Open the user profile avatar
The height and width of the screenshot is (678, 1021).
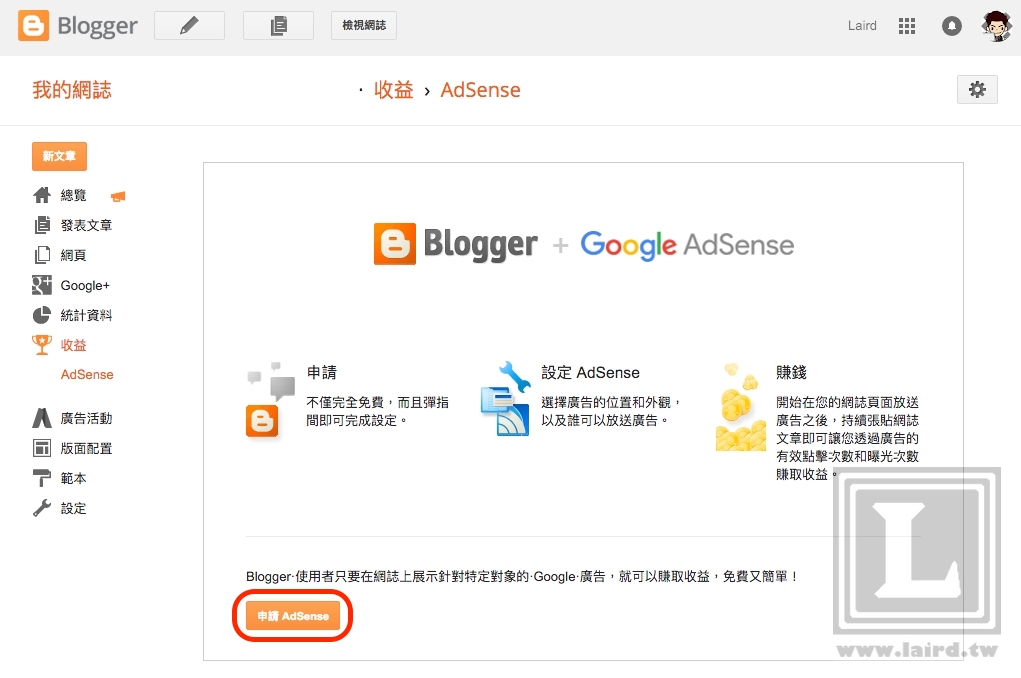tap(996, 25)
